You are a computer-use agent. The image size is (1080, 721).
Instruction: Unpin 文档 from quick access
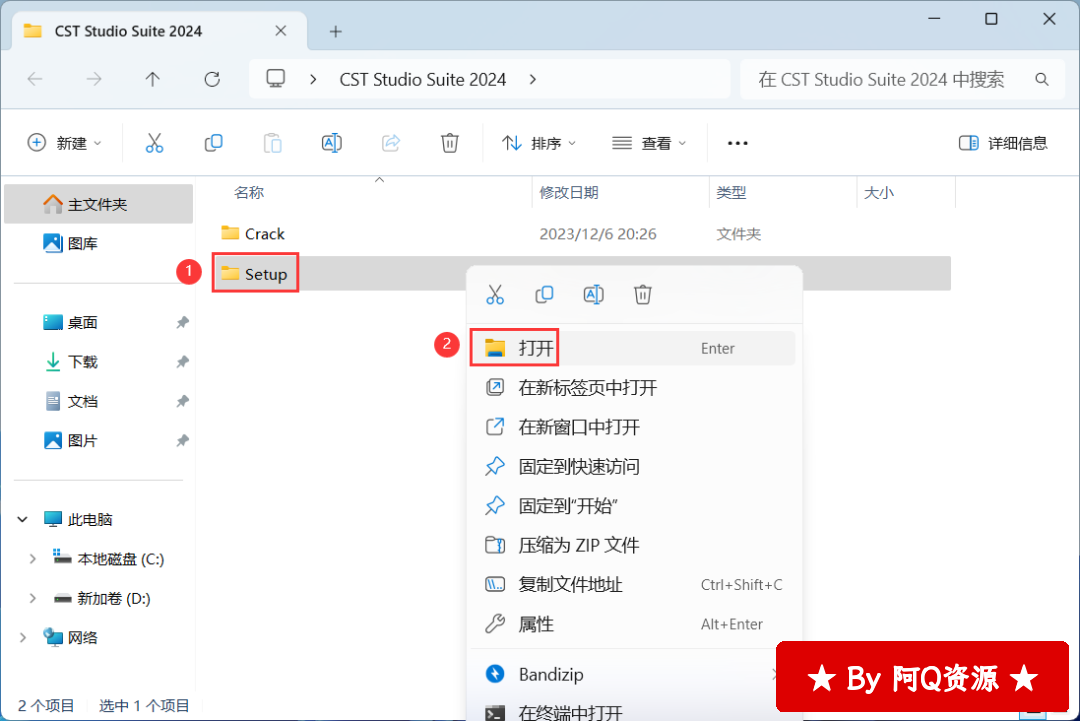(182, 401)
